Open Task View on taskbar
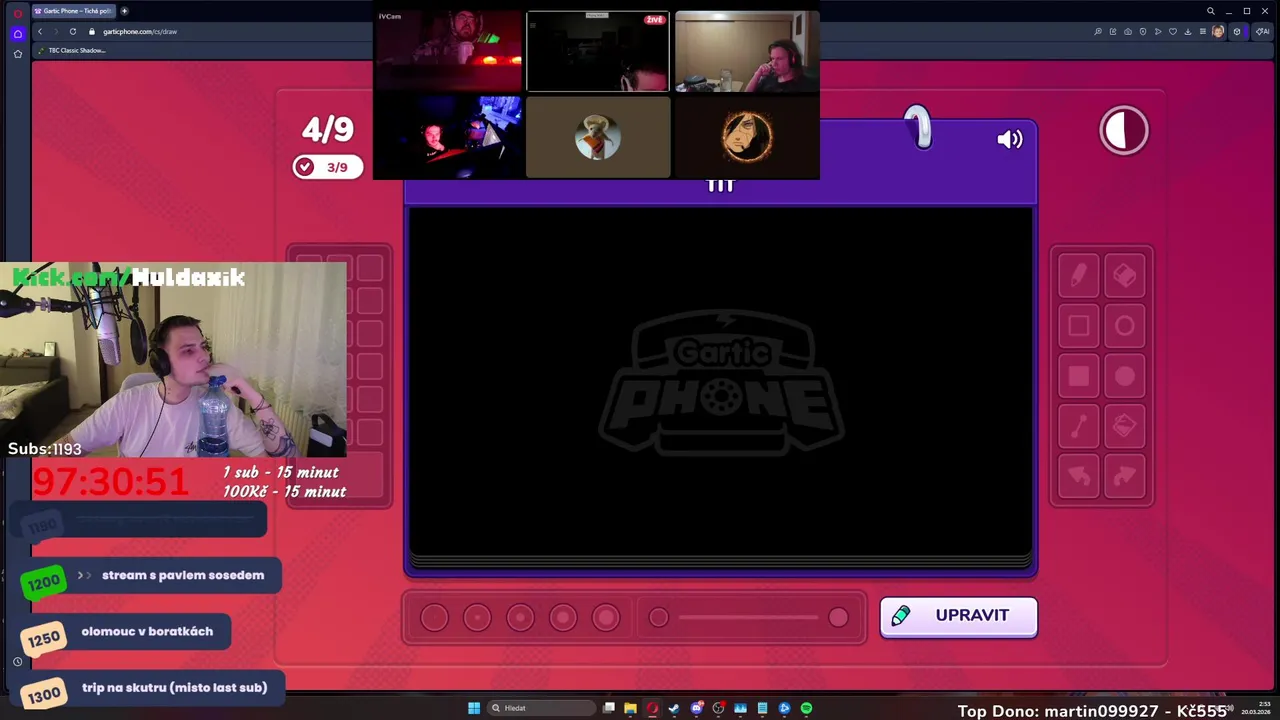Screen dimensions: 1280x720 [x=609, y=708]
